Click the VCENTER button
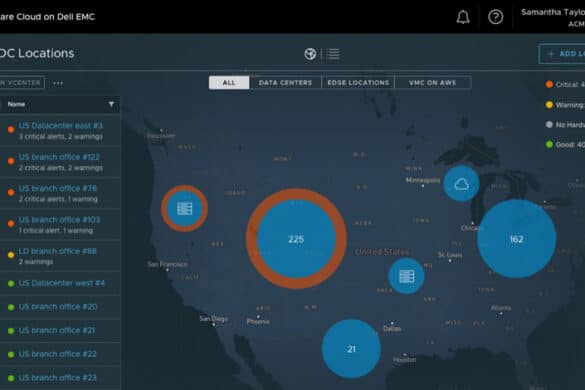This screenshot has height=390, width=585. 22,82
